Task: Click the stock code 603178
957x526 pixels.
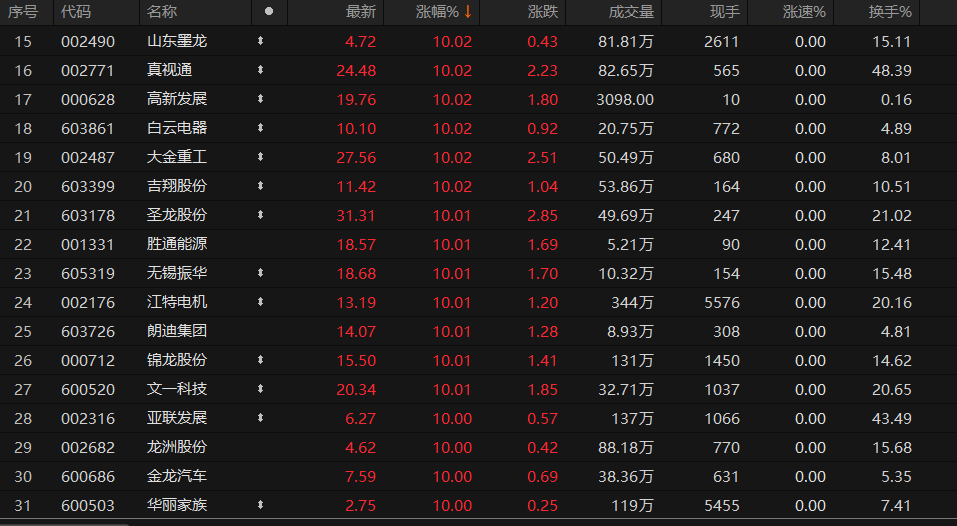Action: click(x=88, y=215)
